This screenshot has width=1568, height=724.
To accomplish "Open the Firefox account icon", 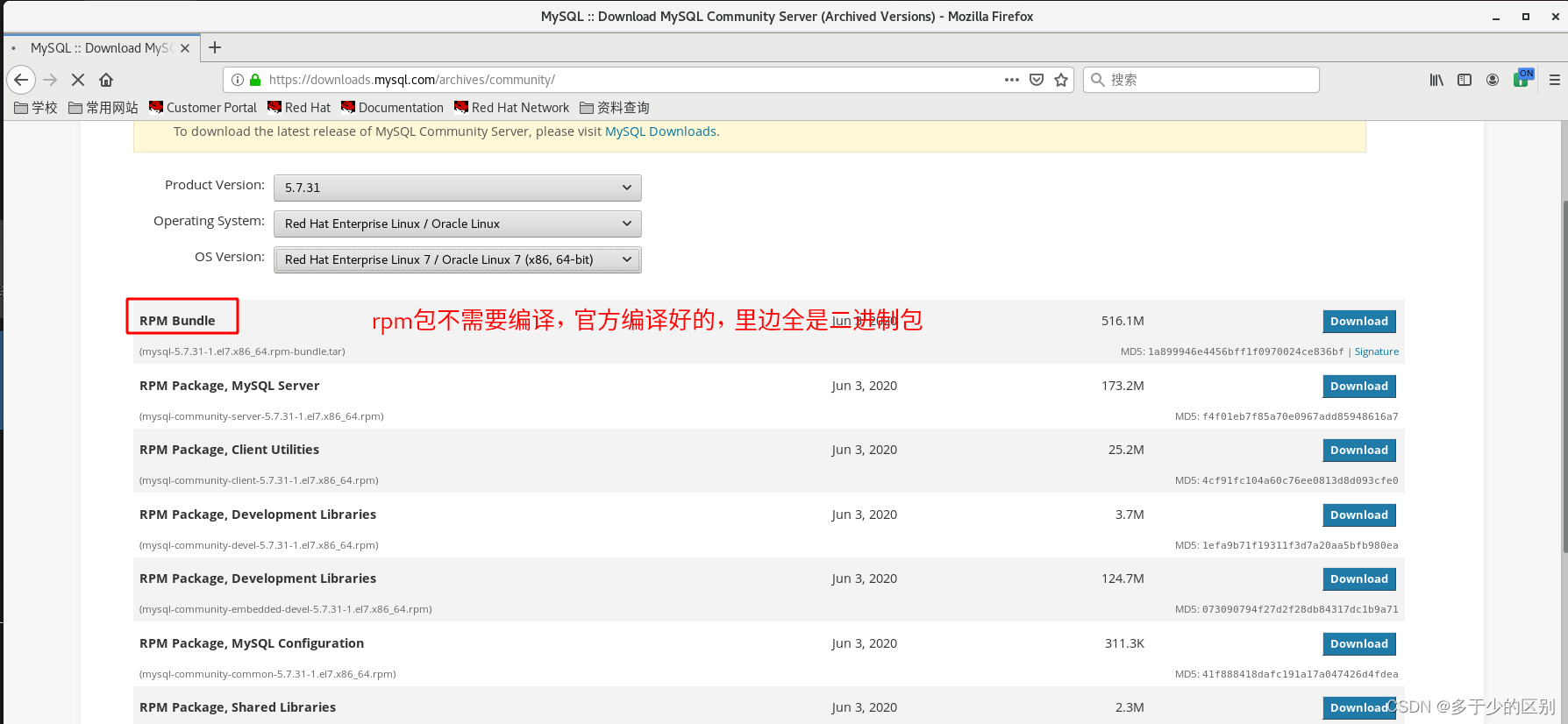I will coord(1493,80).
